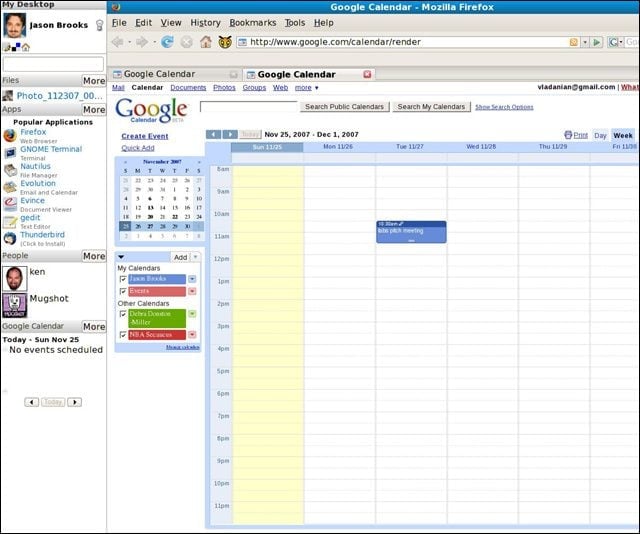Open the Bookmarks menu
640x534 pixels.
[x=253, y=23]
